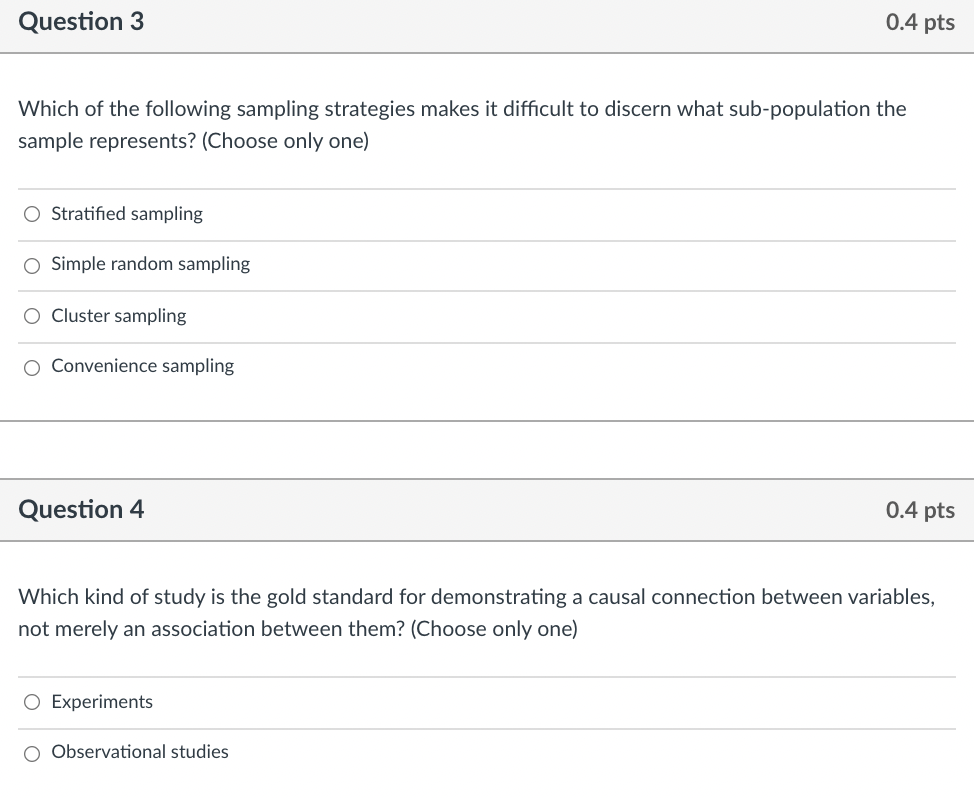Choose the Simple random sampling radio button
Viewport: 974px width, 798px height.
pos(32,266)
